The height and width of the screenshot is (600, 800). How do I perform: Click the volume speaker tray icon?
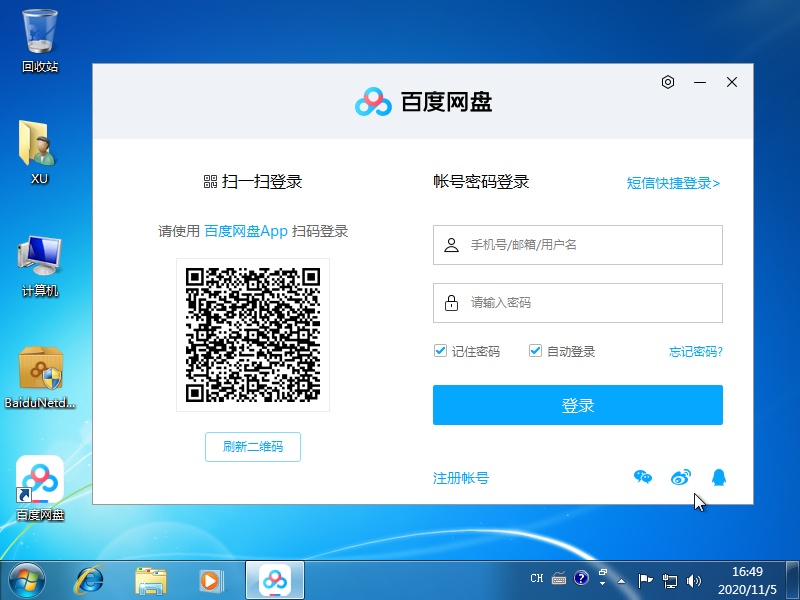point(694,579)
